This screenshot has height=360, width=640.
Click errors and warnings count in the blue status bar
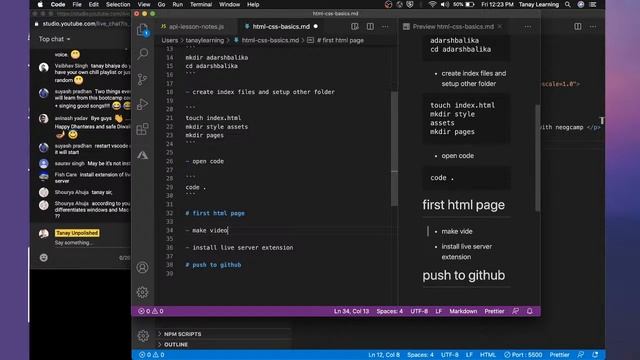(151, 355)
